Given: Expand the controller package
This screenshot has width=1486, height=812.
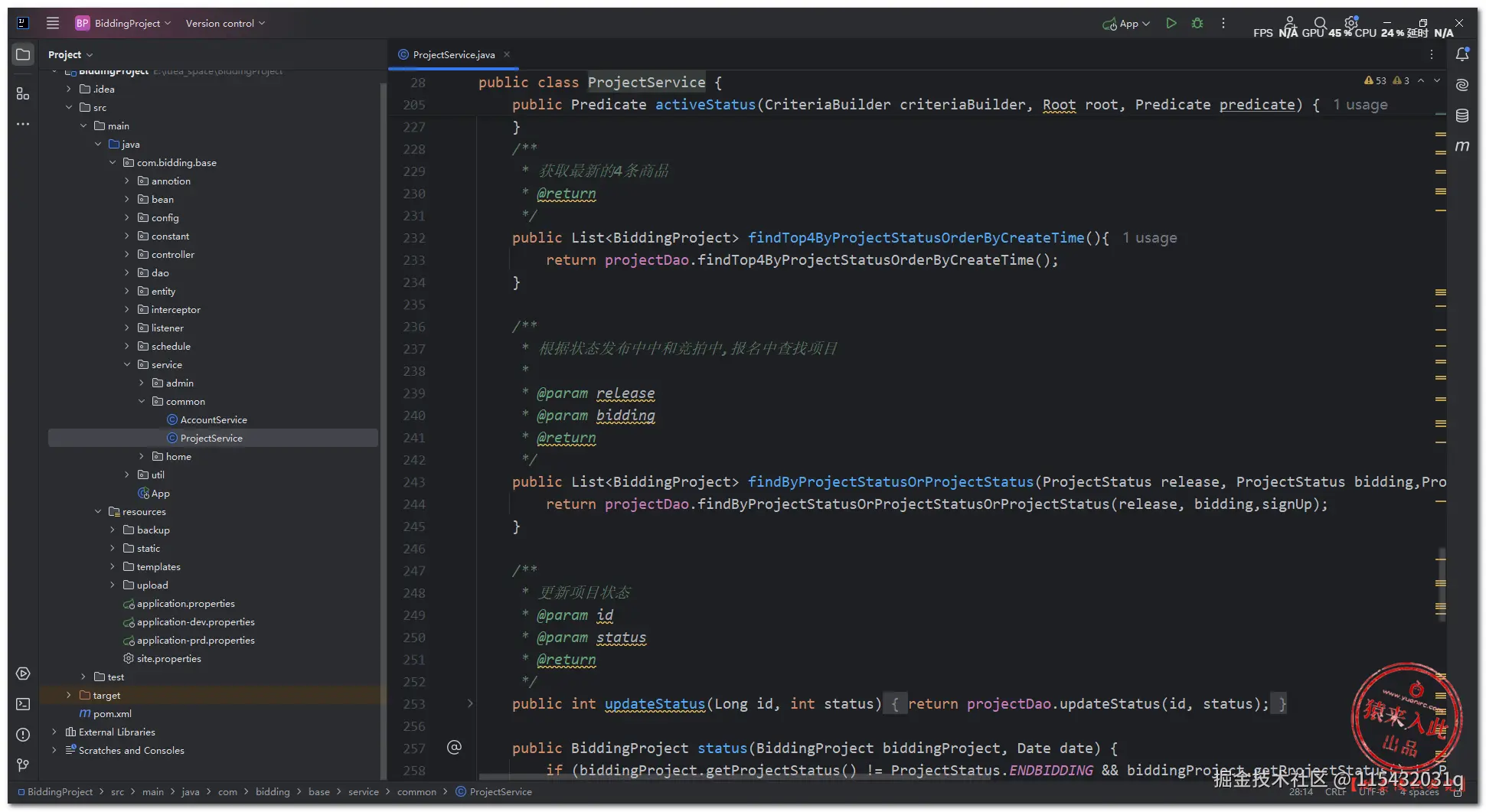Looking at the screenshot, I should (x=127, y=254).
